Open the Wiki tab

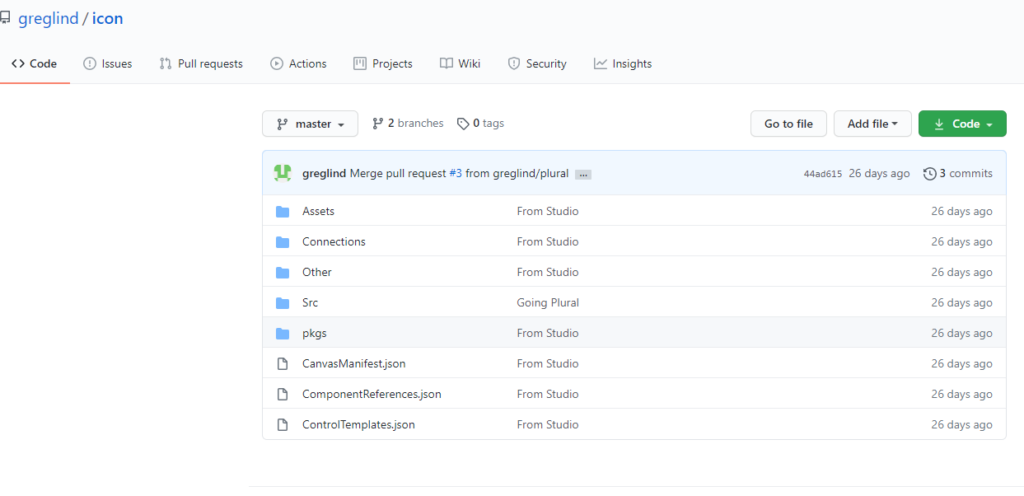click(x=460, y=64)
